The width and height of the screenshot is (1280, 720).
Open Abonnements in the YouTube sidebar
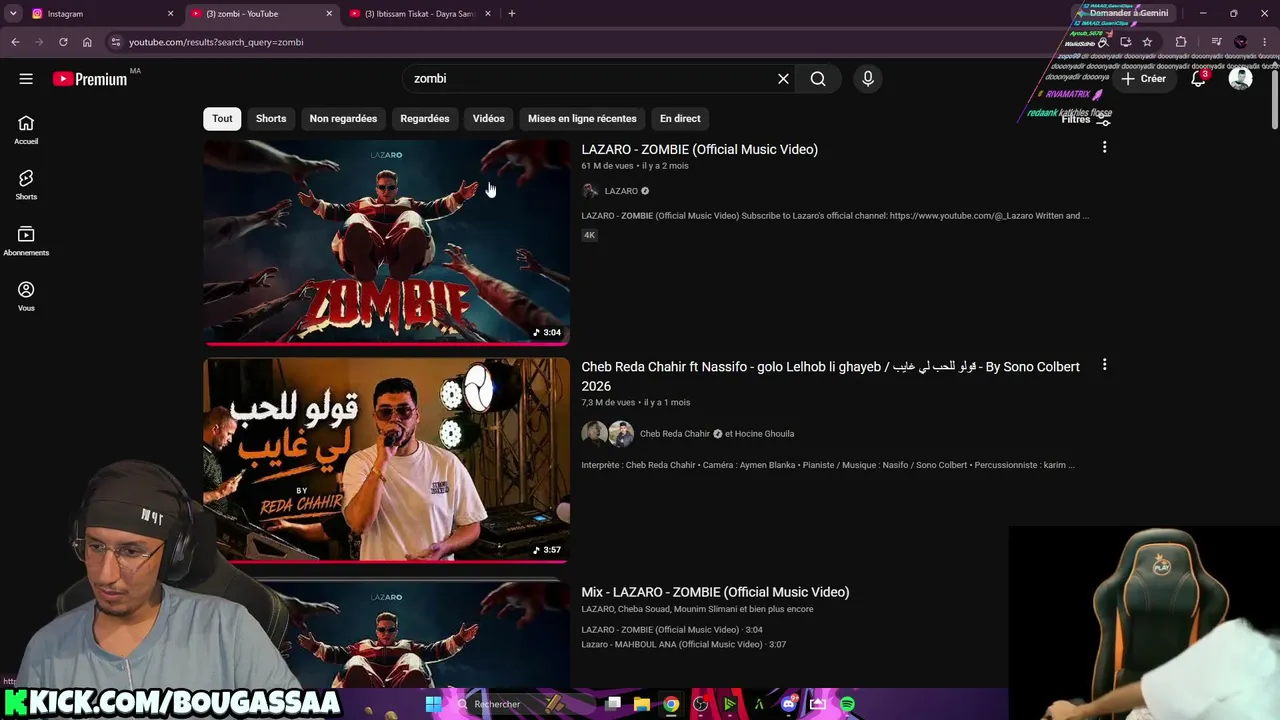click(x=26, y=241)
